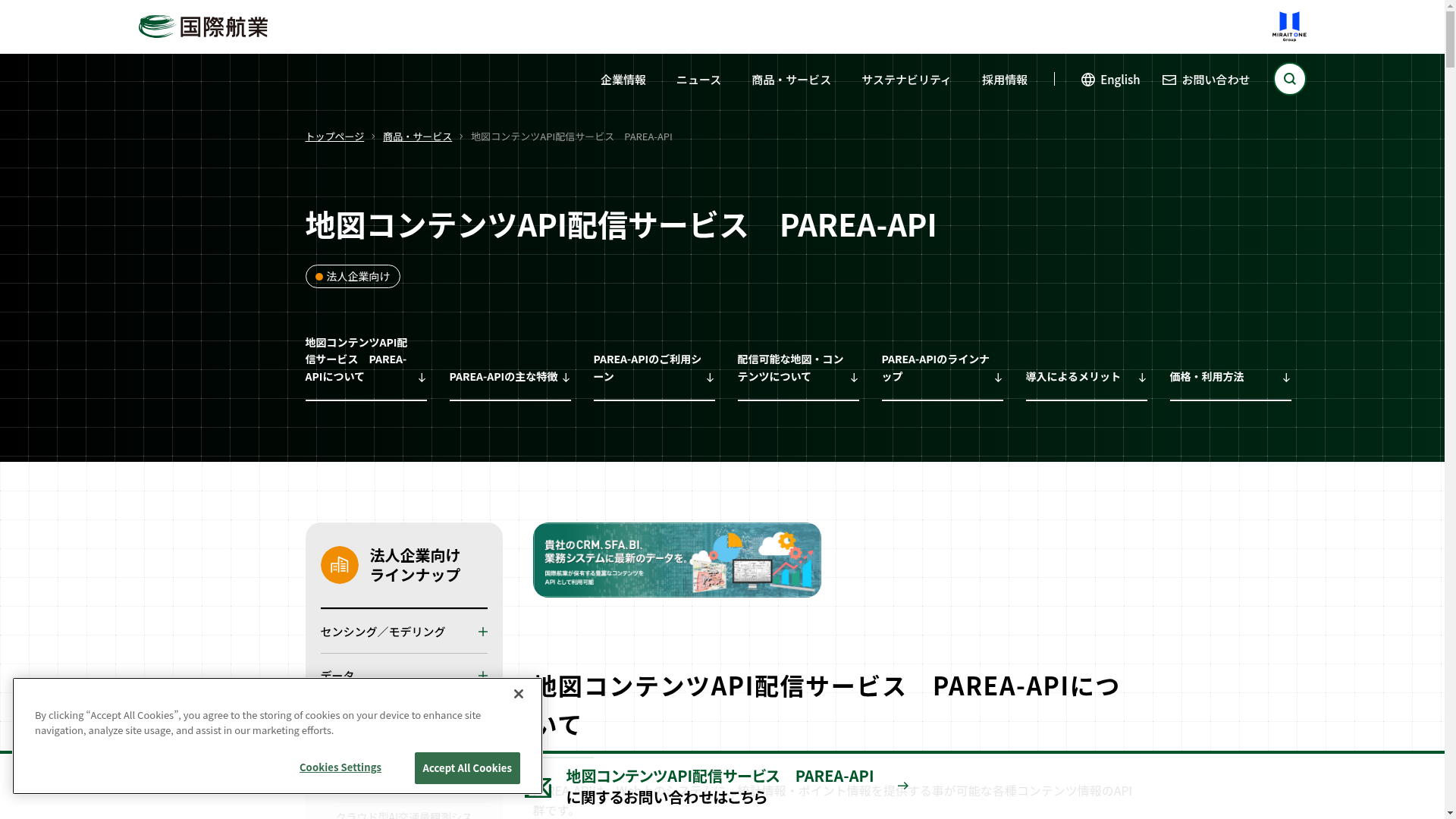Open 採用情報 menu
Image resolution: width=1456 pixels, height=819 pixels.
pos(1005,80)
